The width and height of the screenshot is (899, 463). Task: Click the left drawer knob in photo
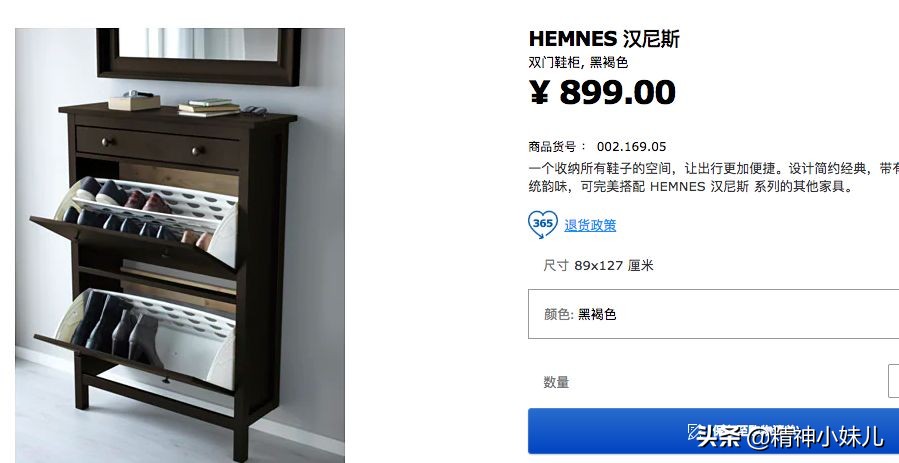(x=105, y=142)
